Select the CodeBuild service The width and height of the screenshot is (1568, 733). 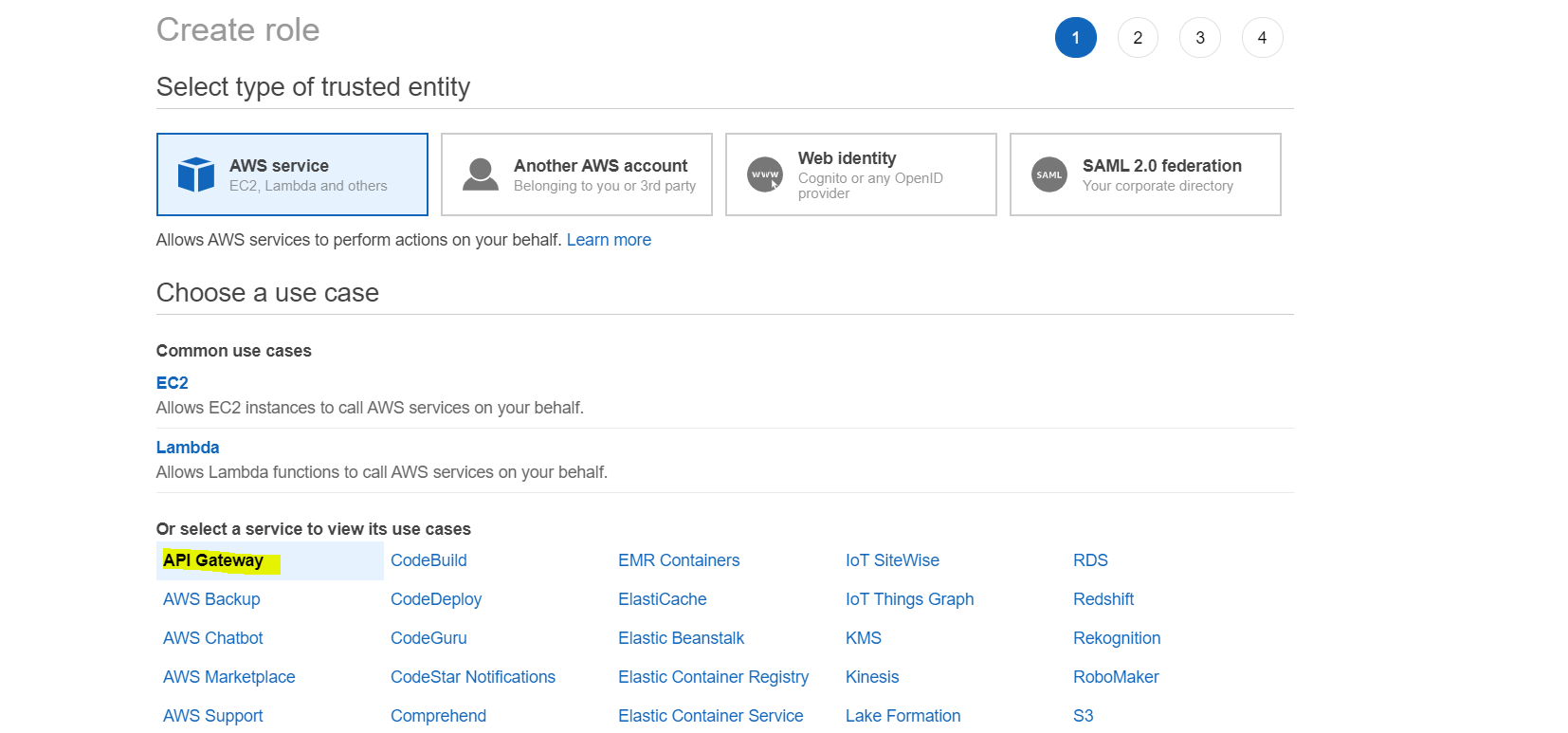[x=428, y=560]
